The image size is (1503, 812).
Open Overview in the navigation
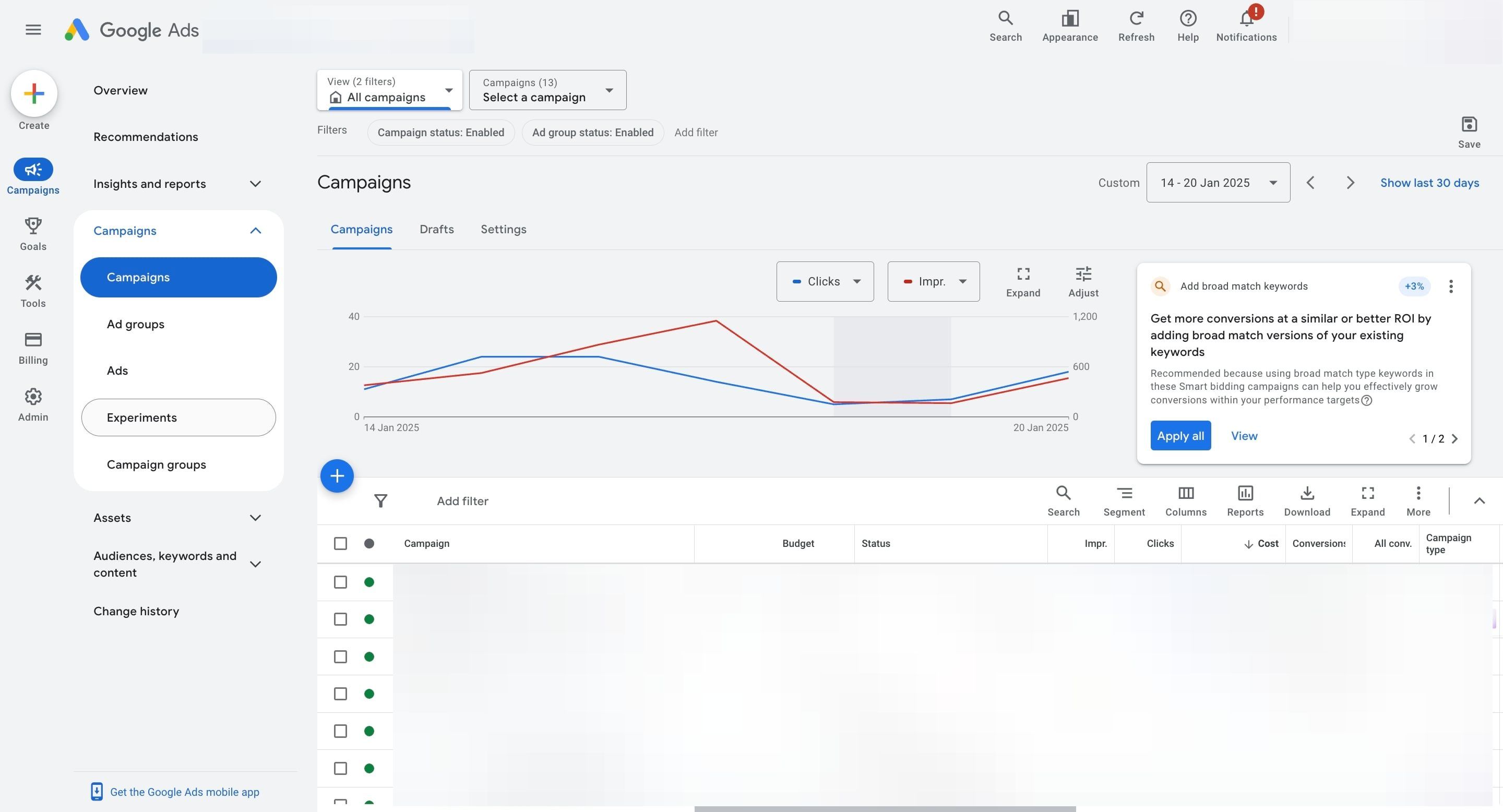click(120, 90)
